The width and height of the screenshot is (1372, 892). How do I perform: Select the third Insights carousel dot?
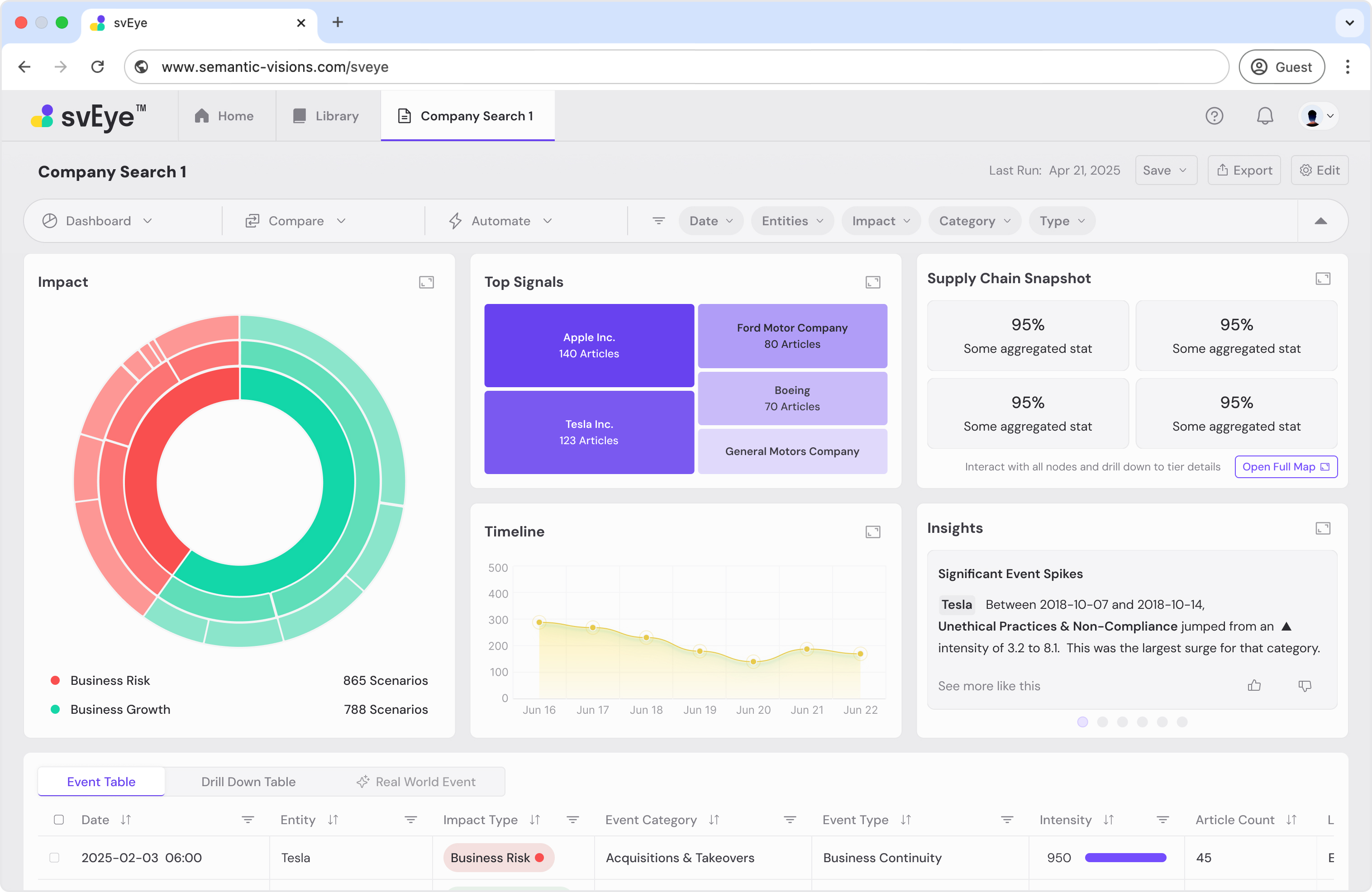click(x=1122, y=721)
